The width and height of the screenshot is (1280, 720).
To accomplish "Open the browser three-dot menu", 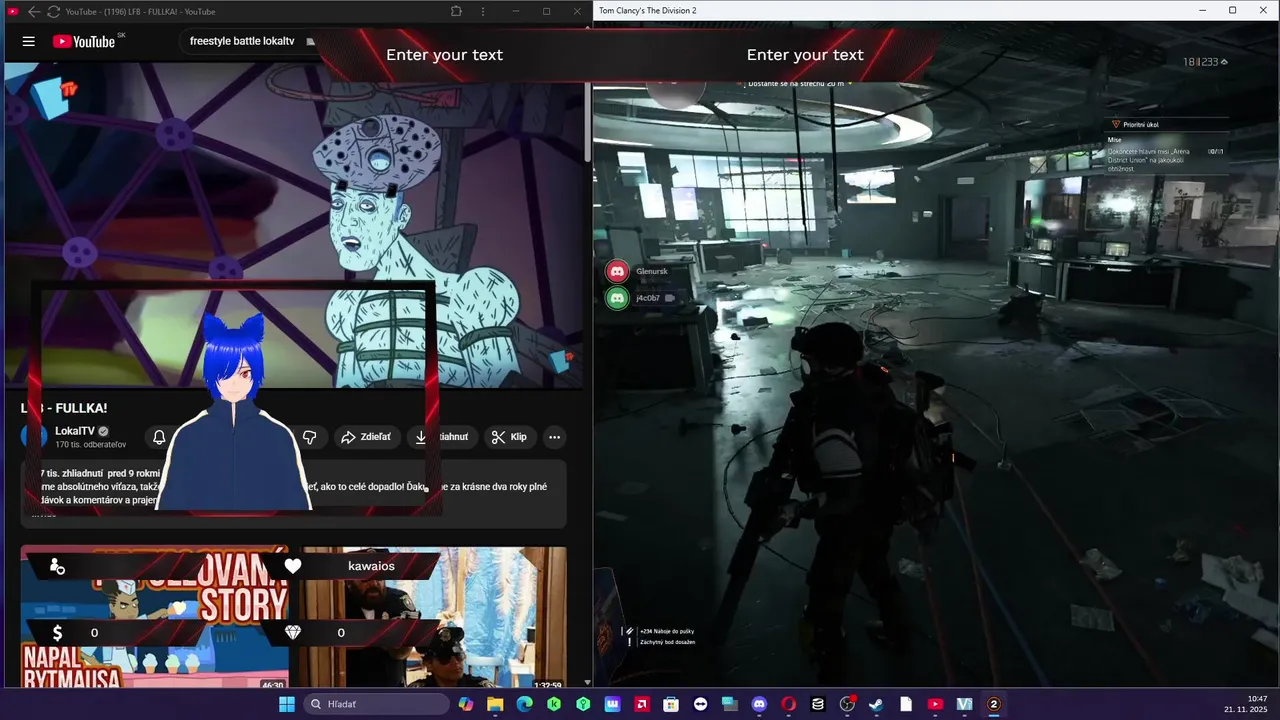I will tap(484, 11).
